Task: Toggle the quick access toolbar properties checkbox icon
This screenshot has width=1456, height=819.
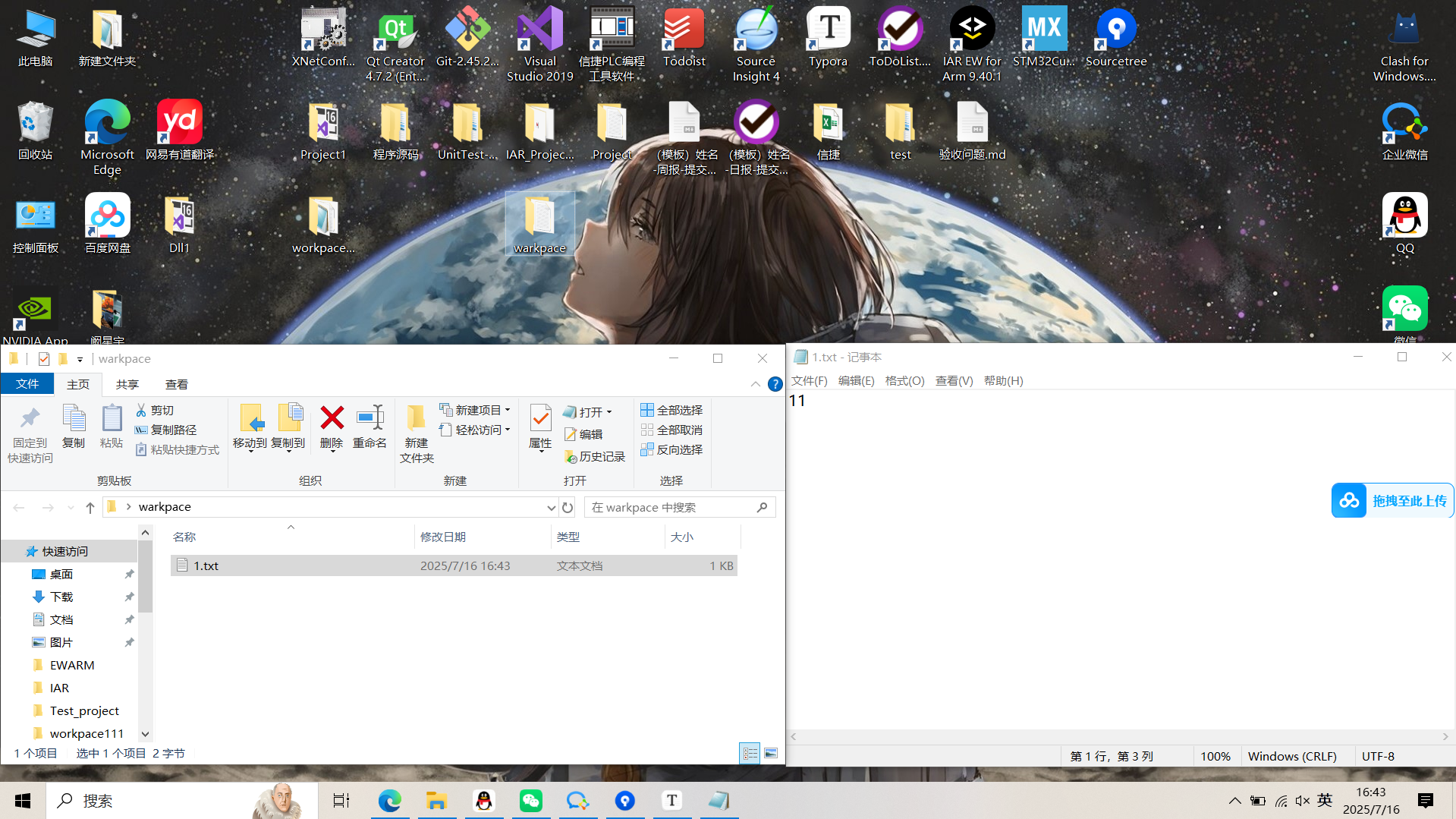Action: coord(43,359)
